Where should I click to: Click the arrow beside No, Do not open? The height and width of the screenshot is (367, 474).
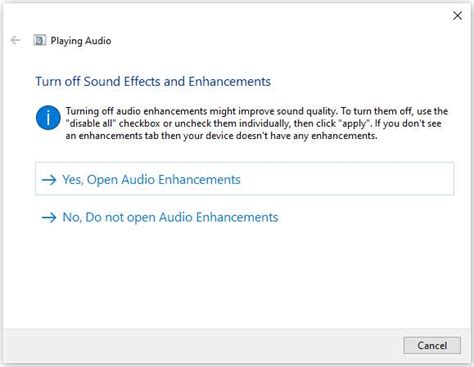[49, 218]
